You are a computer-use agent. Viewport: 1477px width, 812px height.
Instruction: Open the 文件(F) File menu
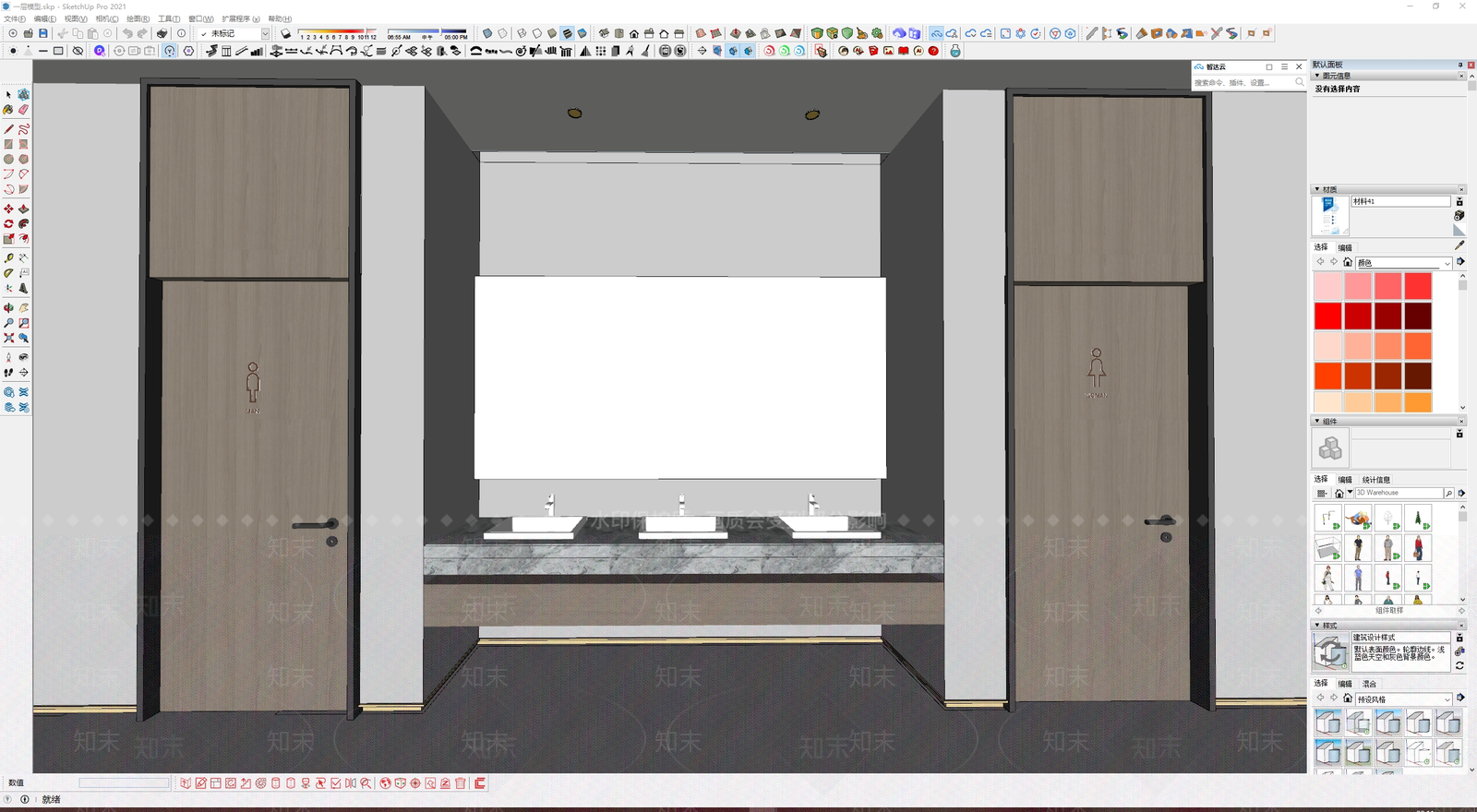[15, 18]
